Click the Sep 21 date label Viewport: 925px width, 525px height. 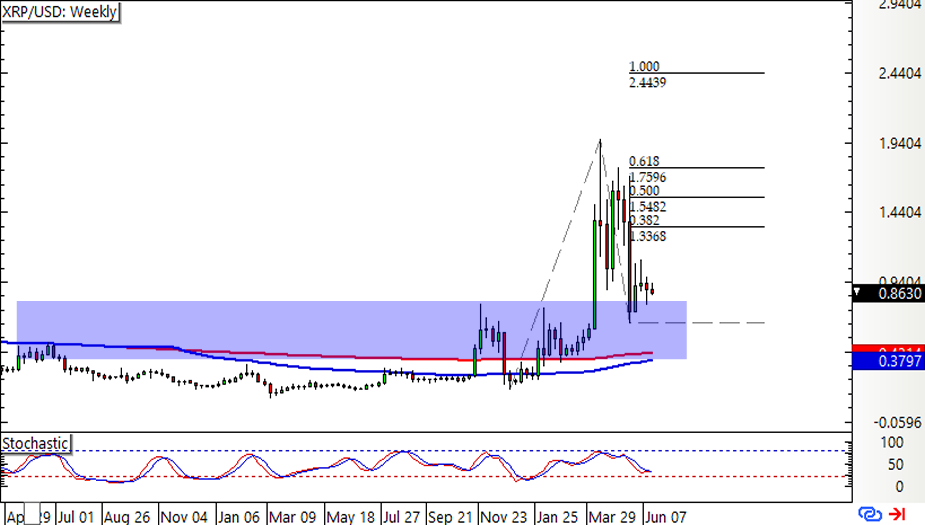click(450, 517)
